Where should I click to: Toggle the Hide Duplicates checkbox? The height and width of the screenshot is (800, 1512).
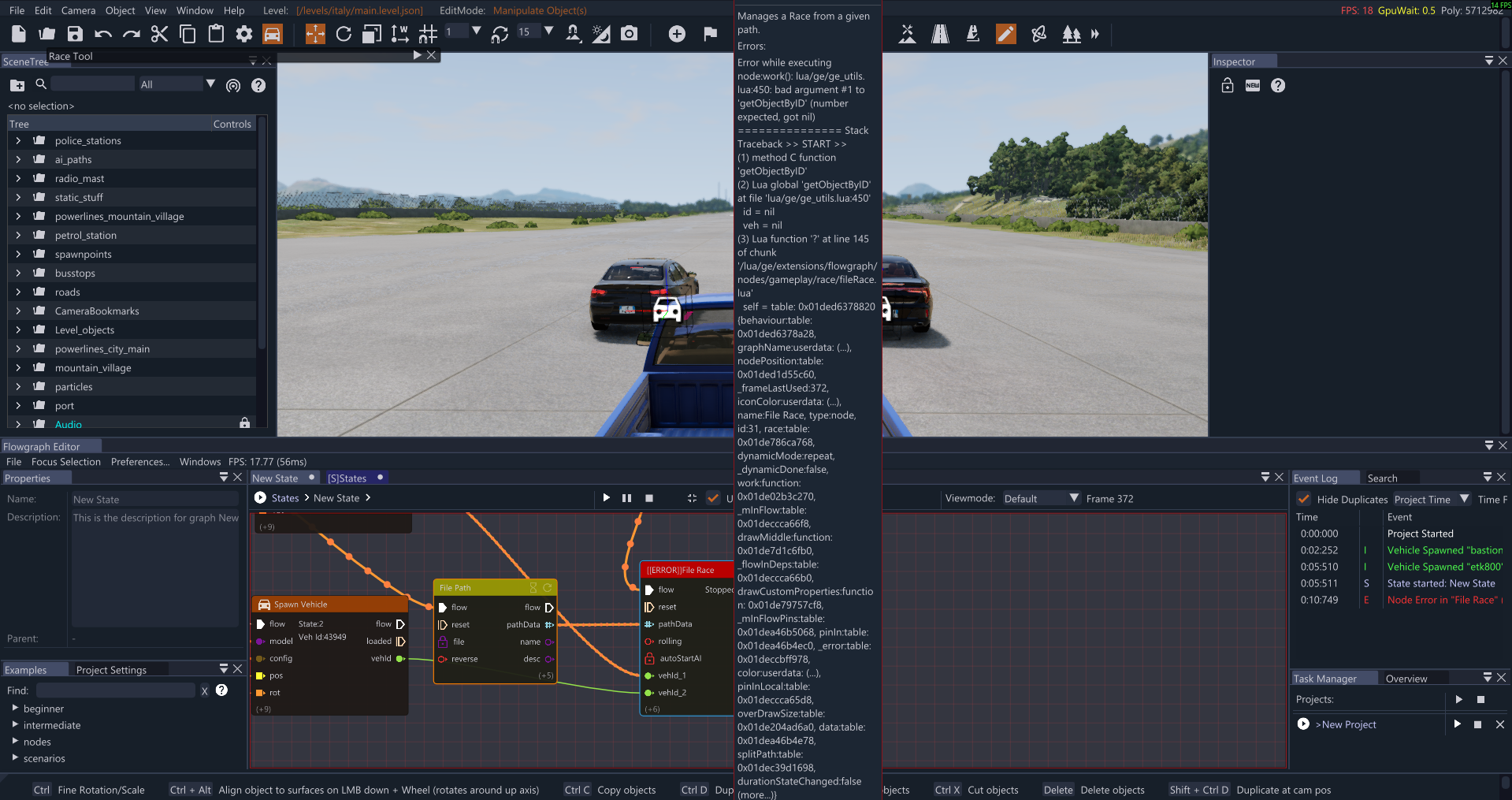[1304, 499]
